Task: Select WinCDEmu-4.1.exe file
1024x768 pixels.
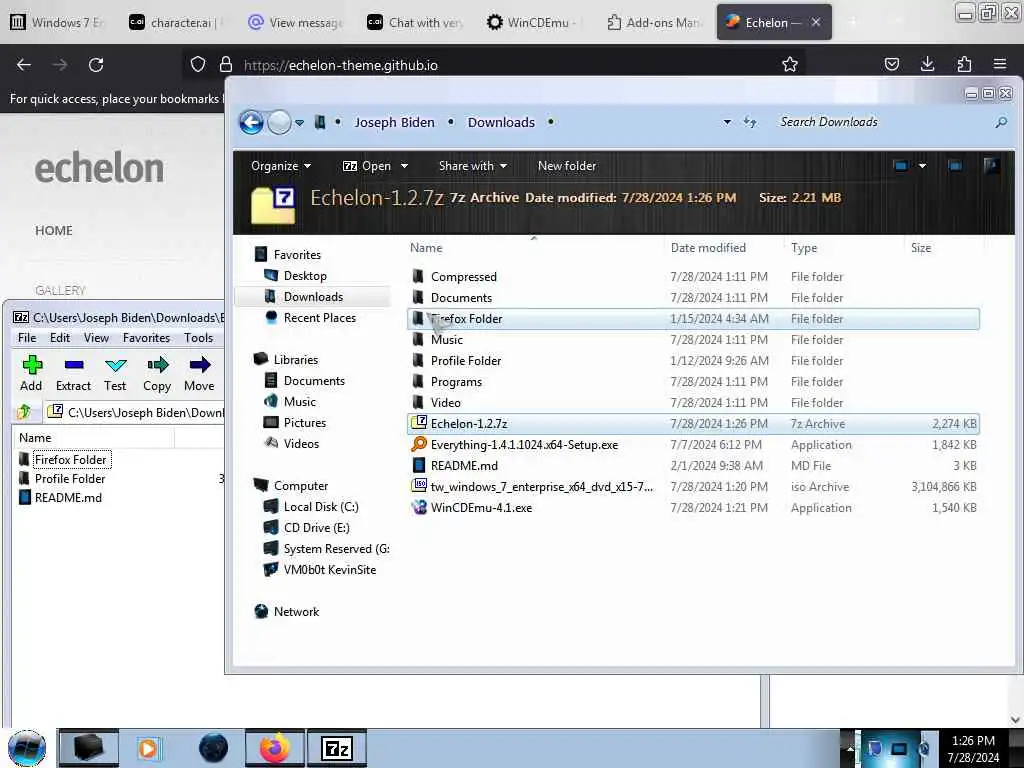Action: (x=693, y=507)
